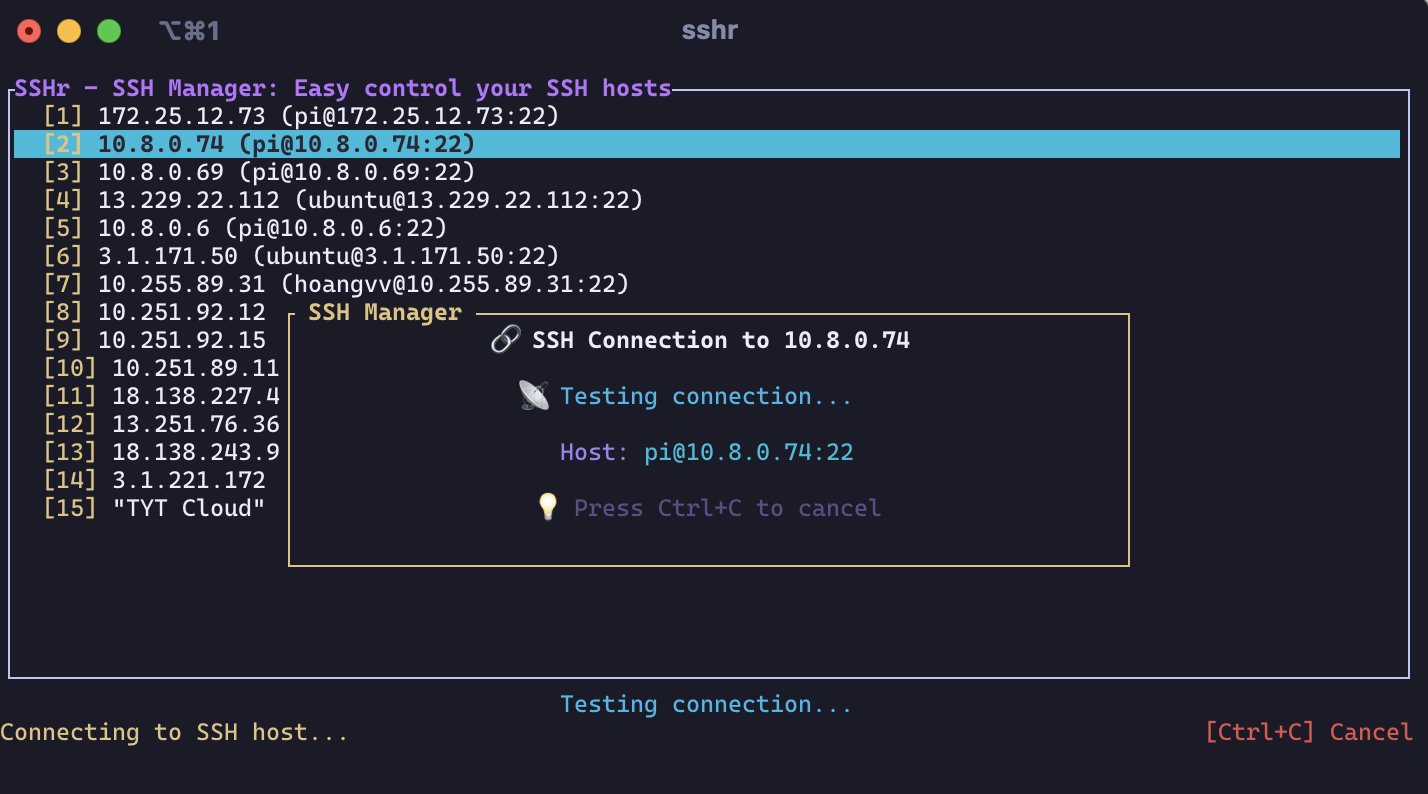Select host entry 10.8.0.6
The width and height of the screenshot is (1428, 794).
coord(246,228)
